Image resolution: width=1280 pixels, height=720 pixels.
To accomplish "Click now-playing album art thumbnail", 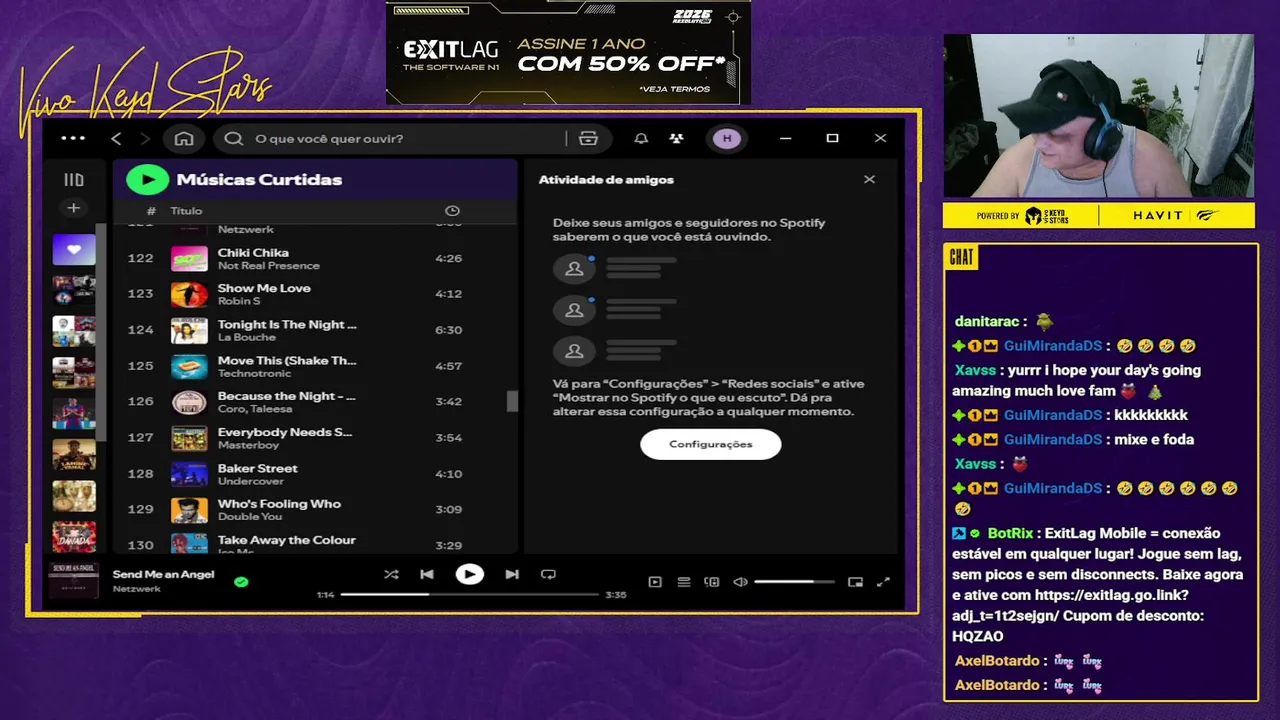I will 74,581.
